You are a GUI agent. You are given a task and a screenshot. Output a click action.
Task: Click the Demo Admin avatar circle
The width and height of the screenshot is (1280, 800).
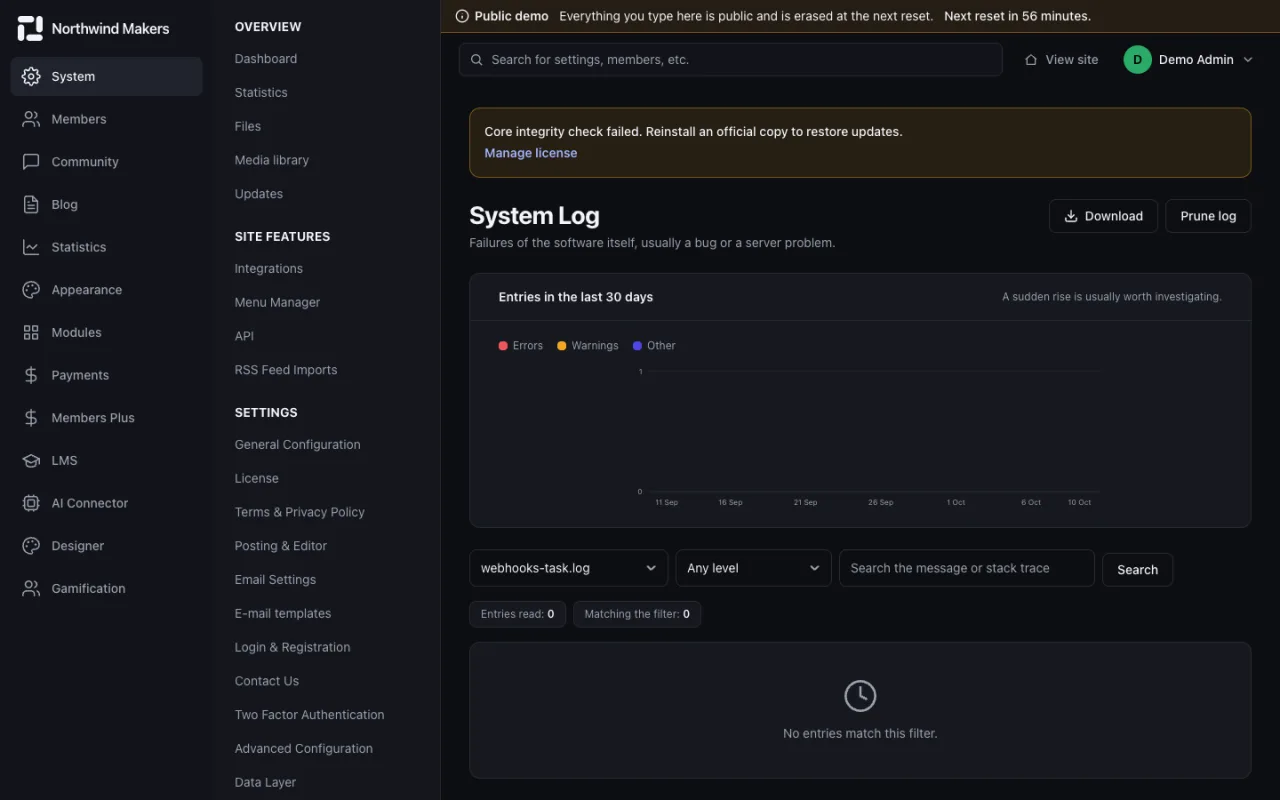(1137, 60)
